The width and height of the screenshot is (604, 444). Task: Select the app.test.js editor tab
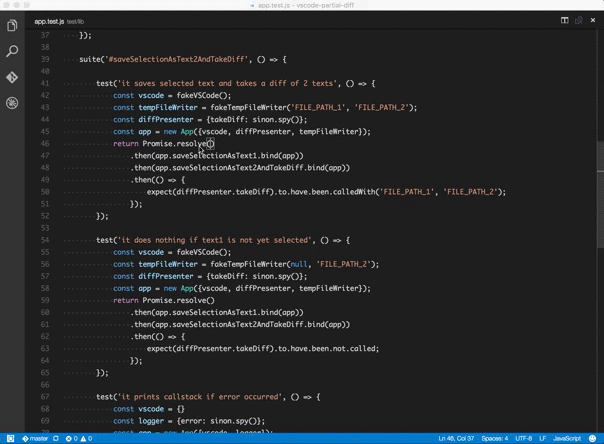pos(48,20)
